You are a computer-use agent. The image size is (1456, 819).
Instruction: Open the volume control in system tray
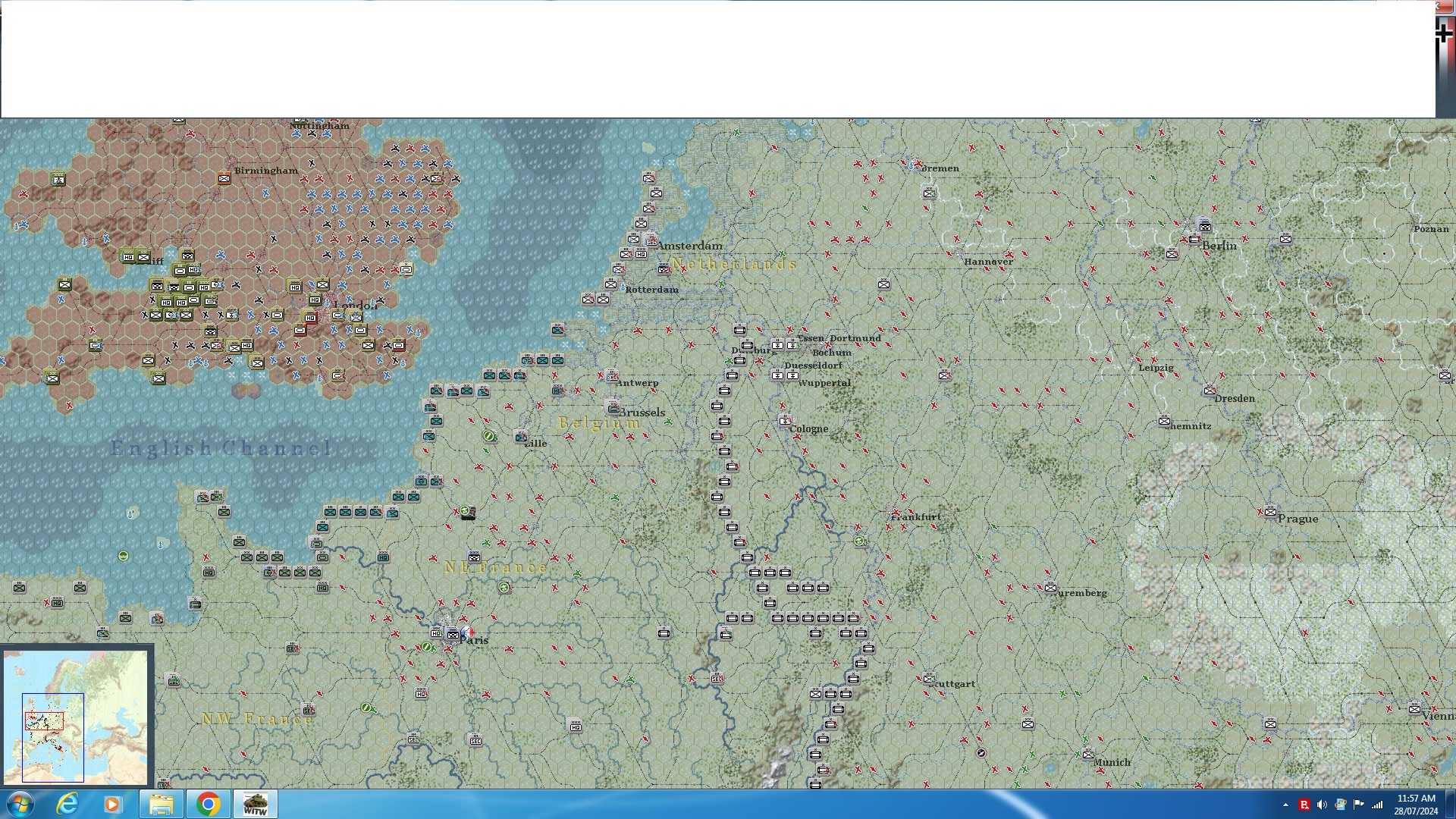[1322, 805]
